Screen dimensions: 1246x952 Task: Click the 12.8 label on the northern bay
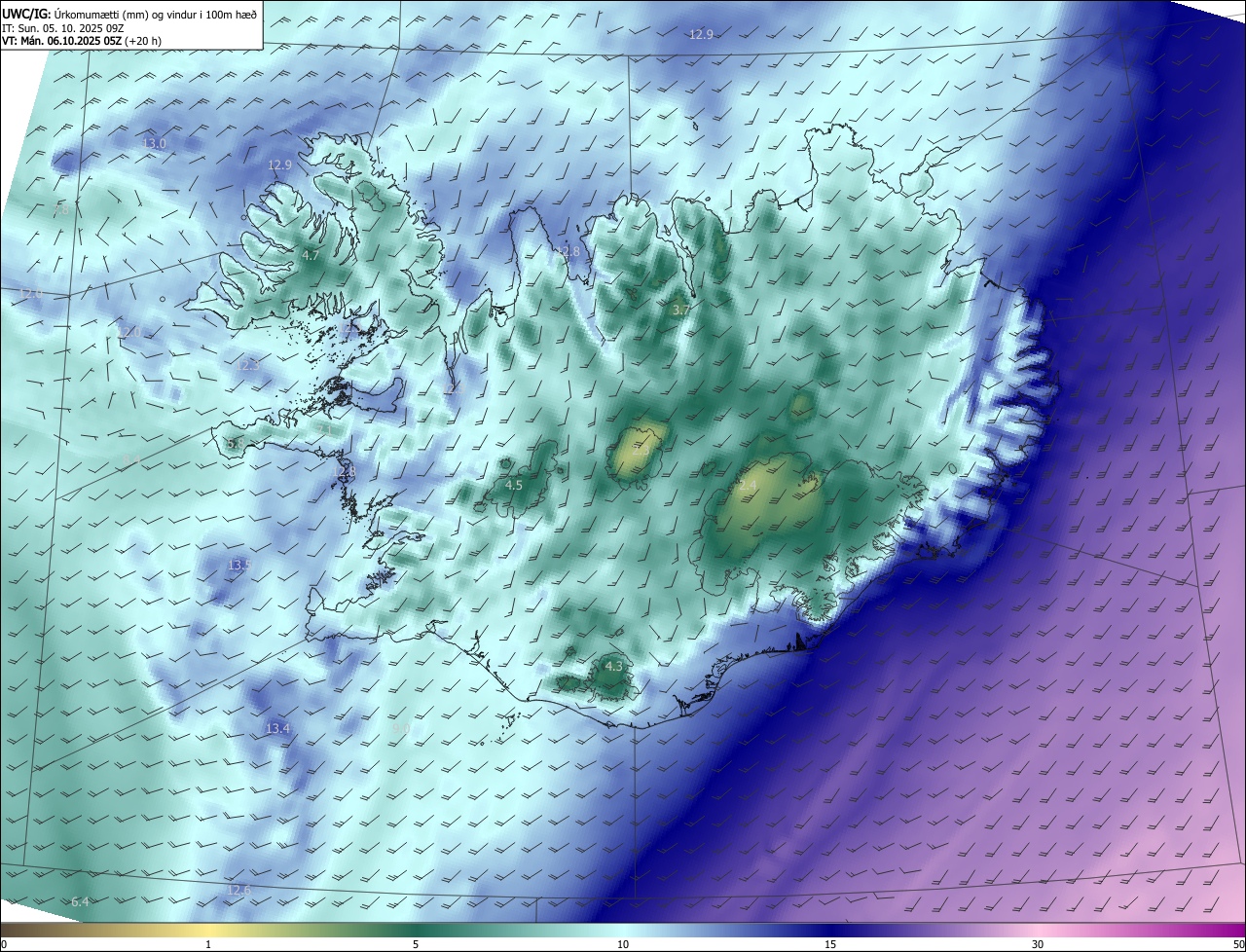click(x=568, y=252)
